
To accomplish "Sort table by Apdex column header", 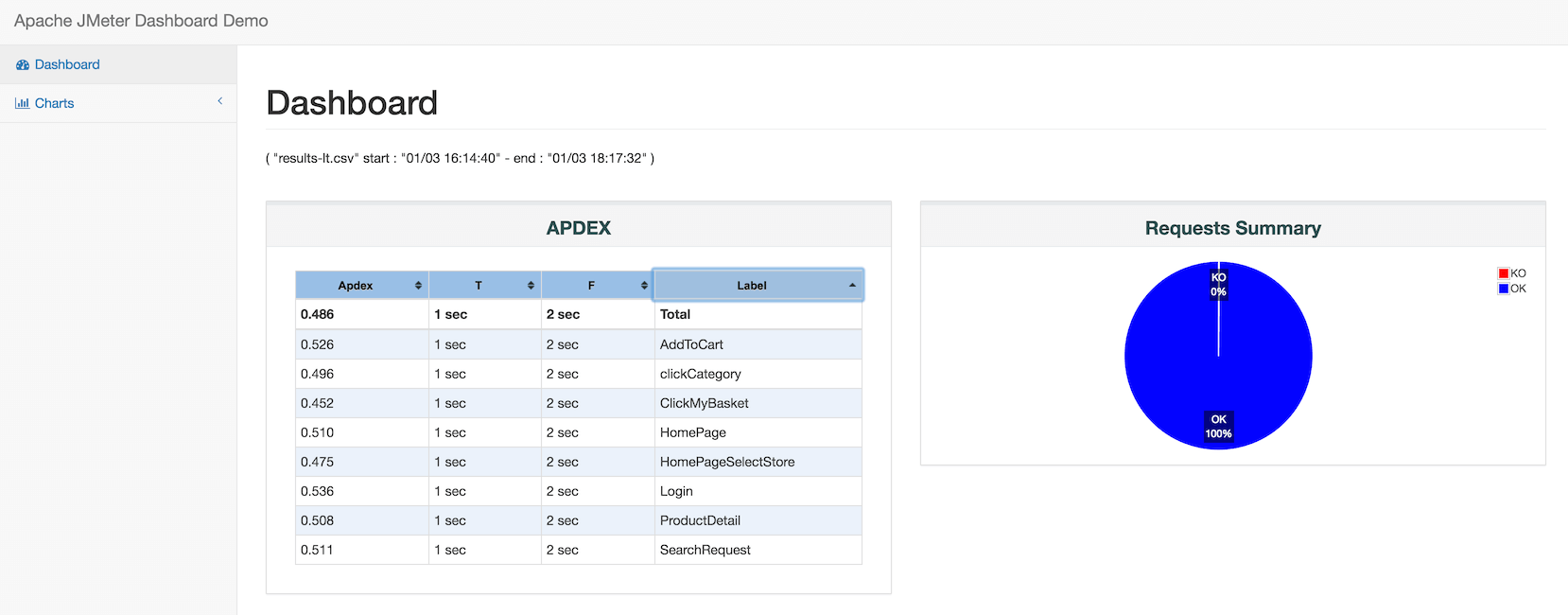I will point(356,286).
